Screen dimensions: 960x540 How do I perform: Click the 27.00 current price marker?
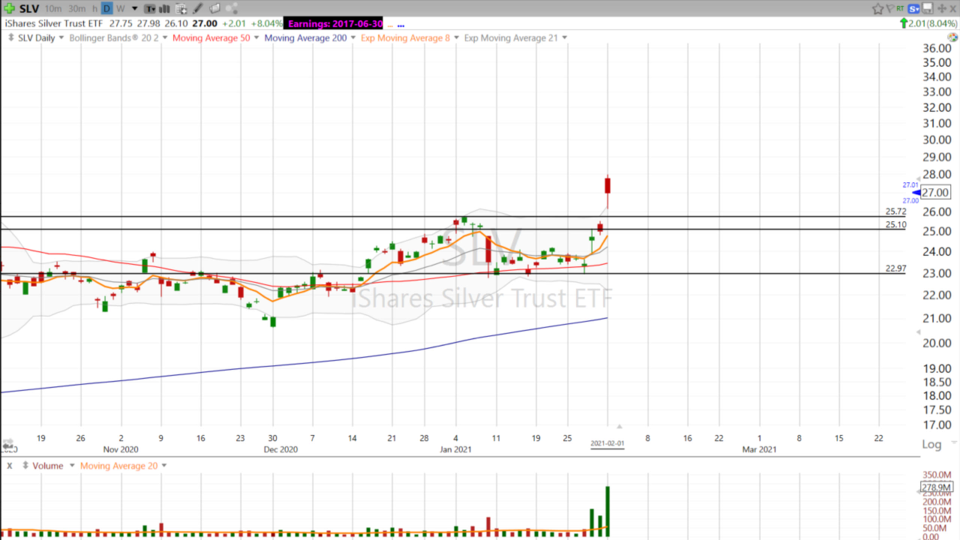936,192
